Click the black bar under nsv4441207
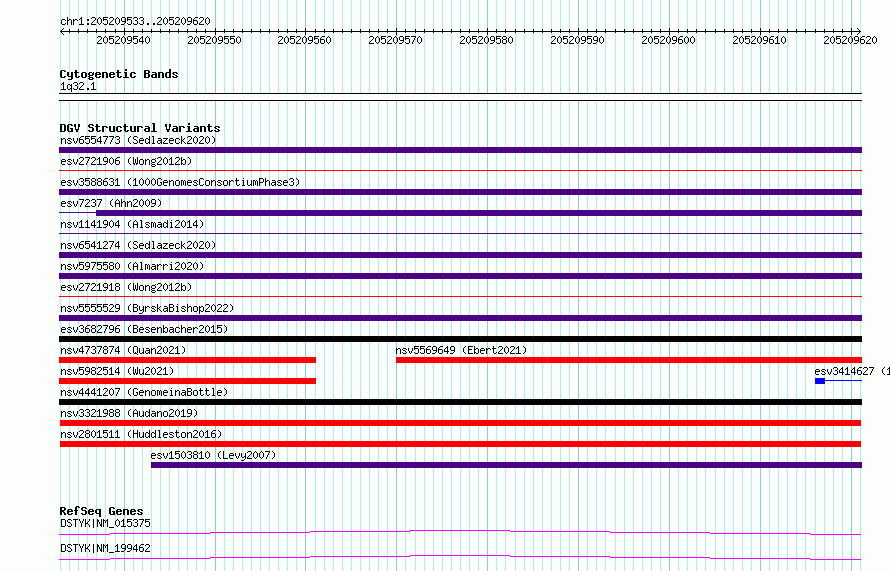Viewport: 890px width, 571px height. [x=460, y=402]
